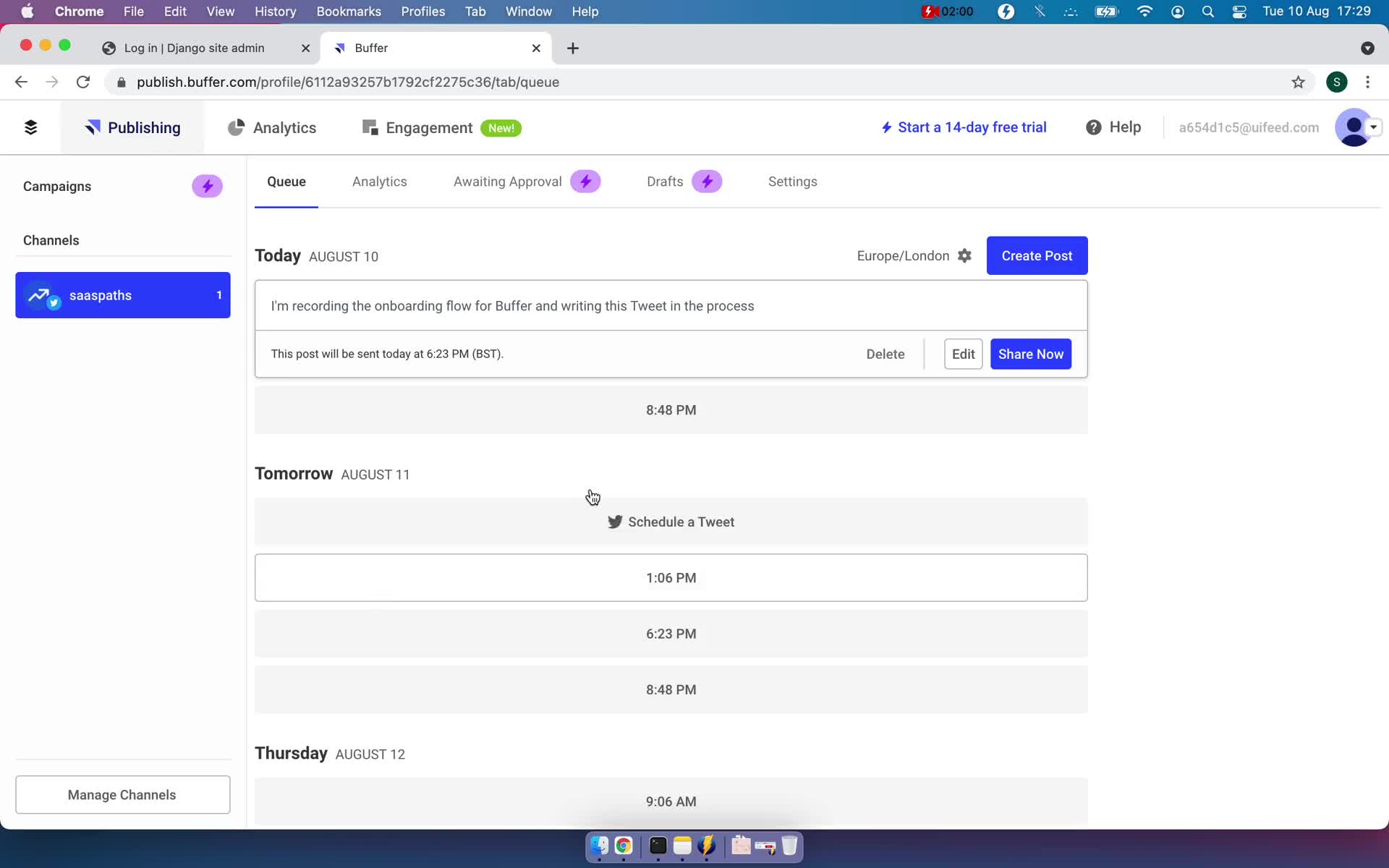The width and height of the screenshot is (1389, 868).
Task: Switch to the Queue tab
Action: 286,182
